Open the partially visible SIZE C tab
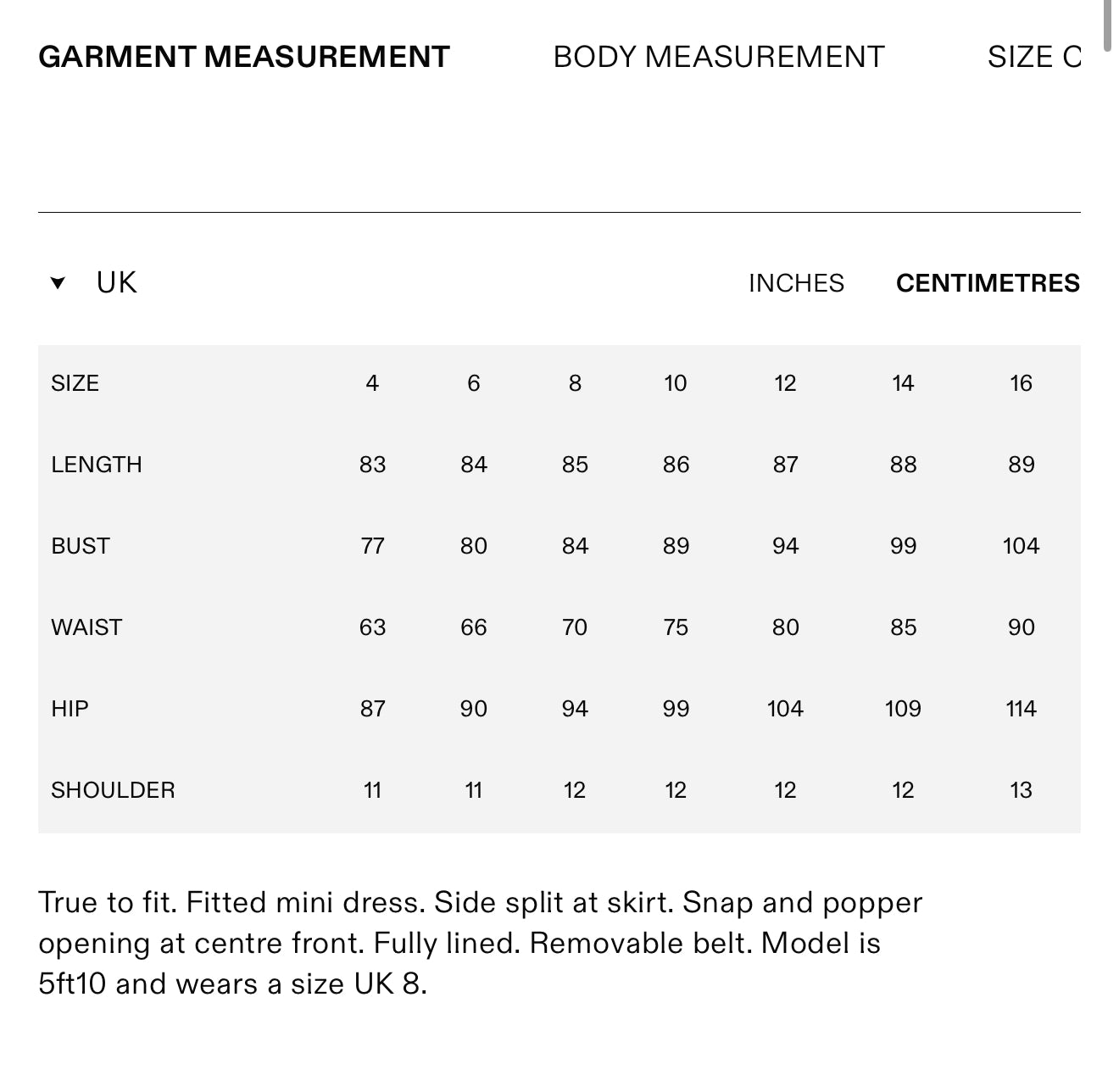Image resolution: width=1119 pixels, height=1092 pixels. point(1034,57)
